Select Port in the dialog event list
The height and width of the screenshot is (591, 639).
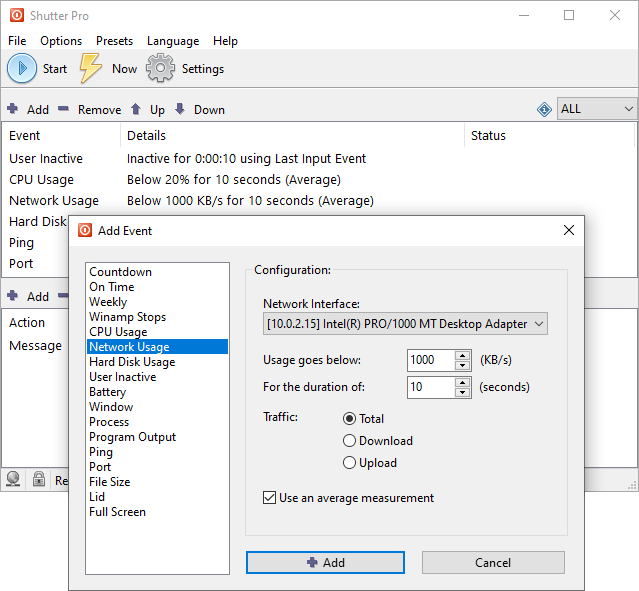click(x=157, y=467)
